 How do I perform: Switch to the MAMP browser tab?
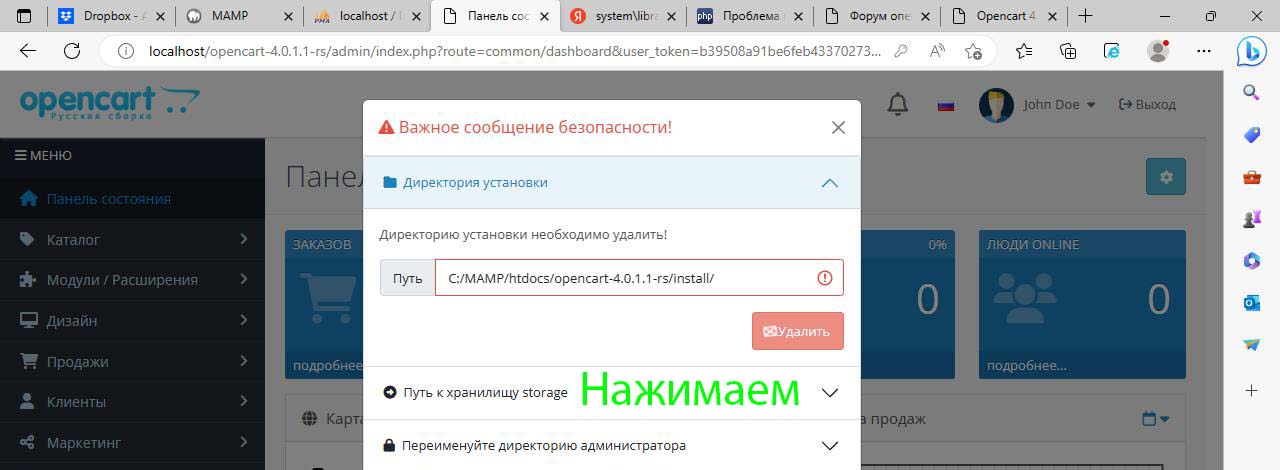(238, 16)
